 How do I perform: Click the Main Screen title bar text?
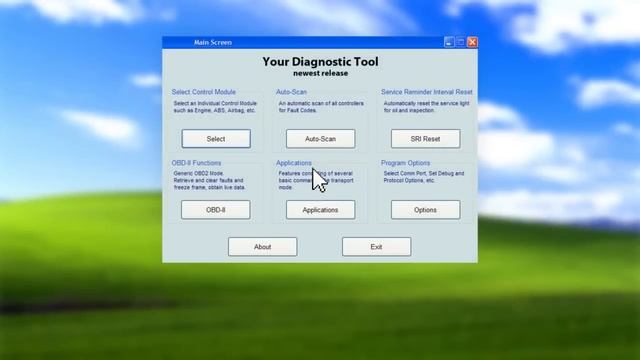pyautogui.click(x=213, y=42)
